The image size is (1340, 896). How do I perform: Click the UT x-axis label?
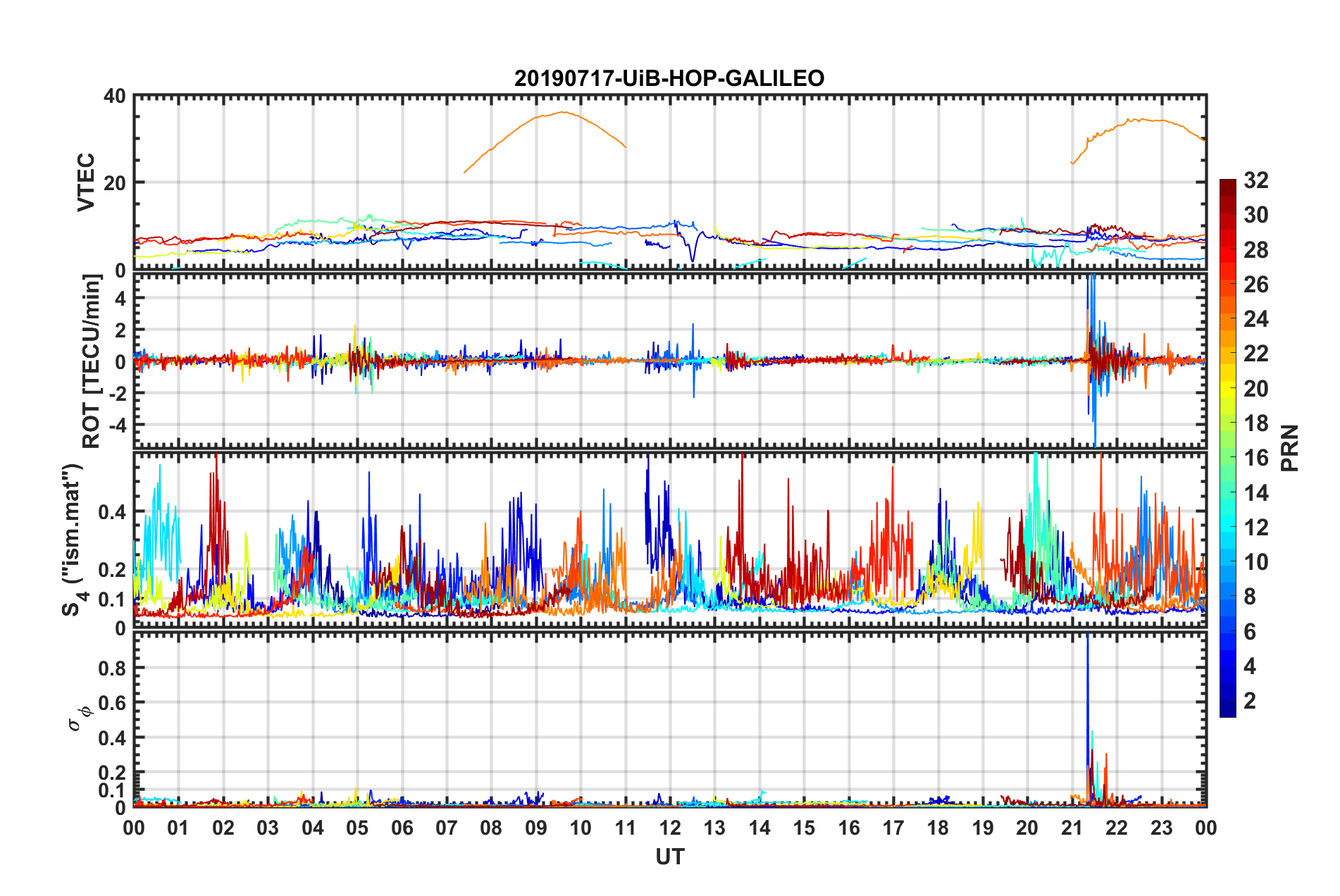[670, 857]
